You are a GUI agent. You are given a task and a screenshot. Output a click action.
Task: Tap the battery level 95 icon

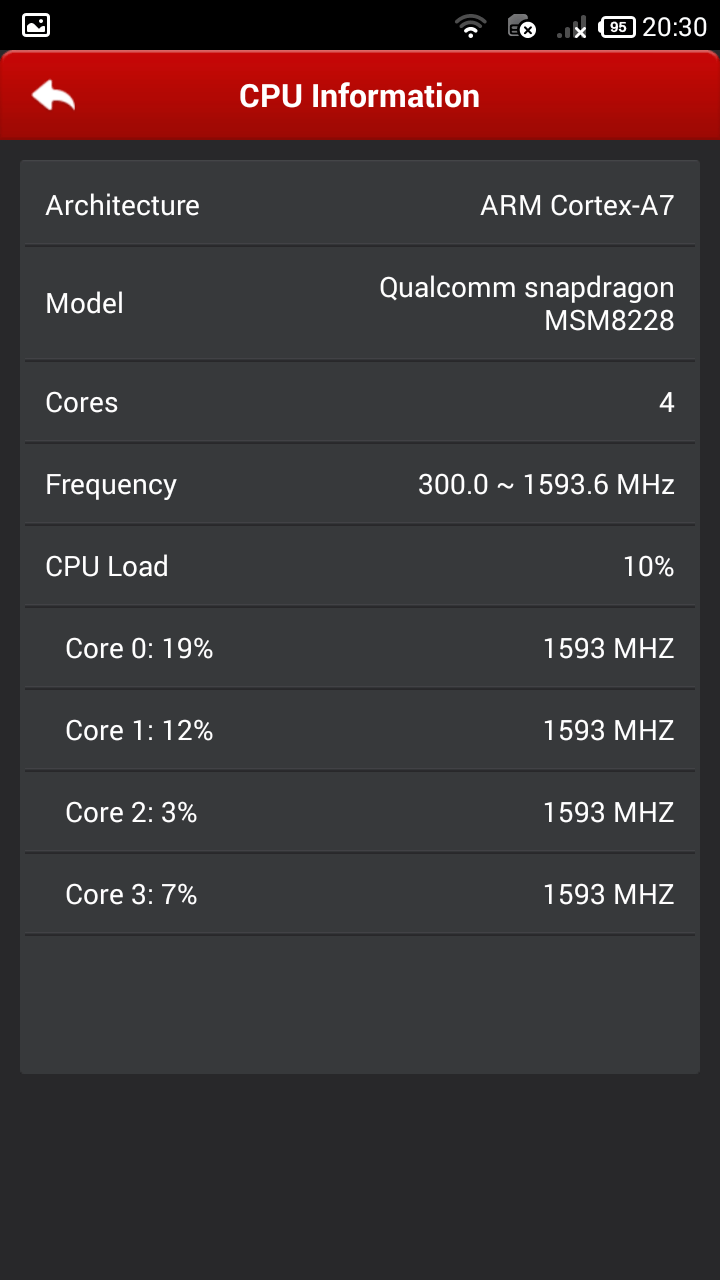(x=617, y=27)
